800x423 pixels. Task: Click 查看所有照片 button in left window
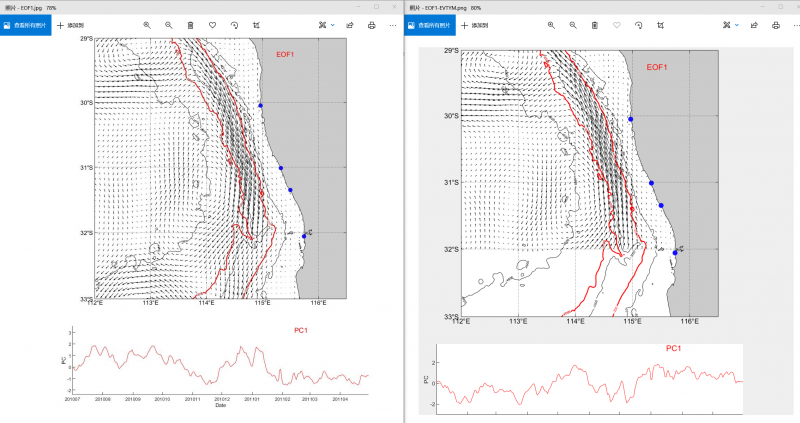click(24, 24)
